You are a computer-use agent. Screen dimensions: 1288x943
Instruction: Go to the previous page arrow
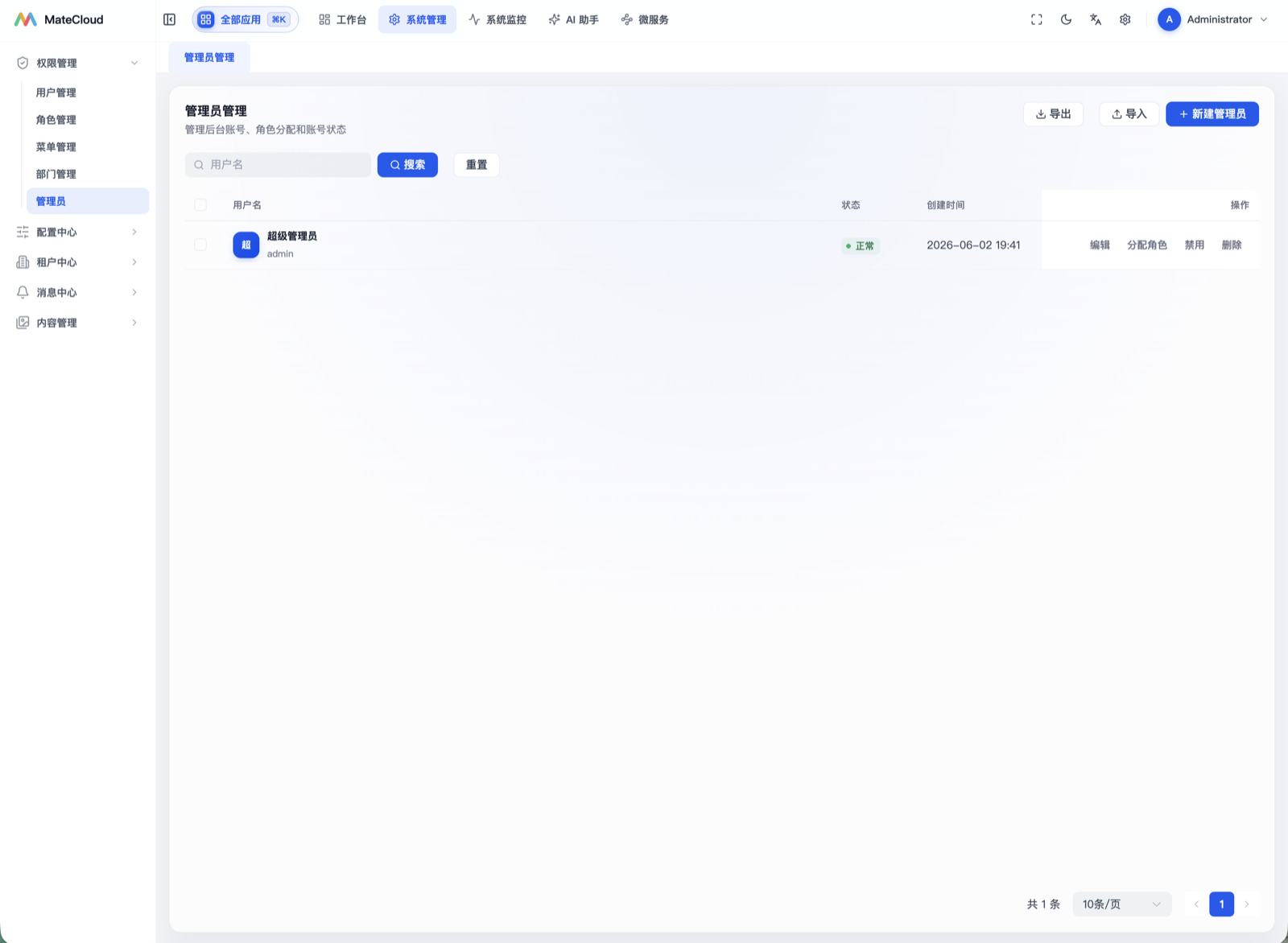1196,904
